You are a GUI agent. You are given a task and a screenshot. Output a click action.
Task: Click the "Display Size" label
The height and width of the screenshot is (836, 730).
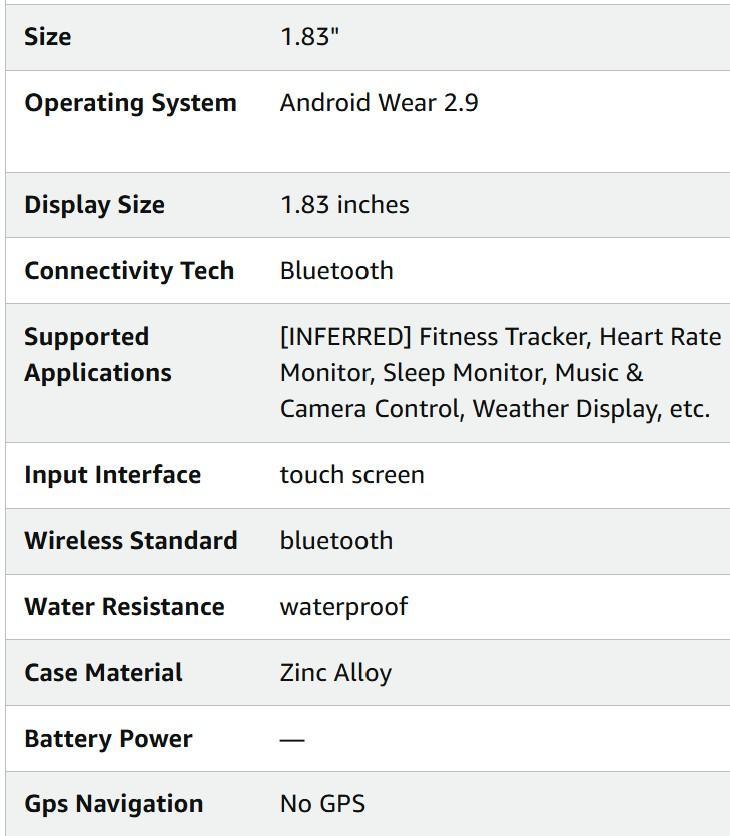tap(94, 205)
